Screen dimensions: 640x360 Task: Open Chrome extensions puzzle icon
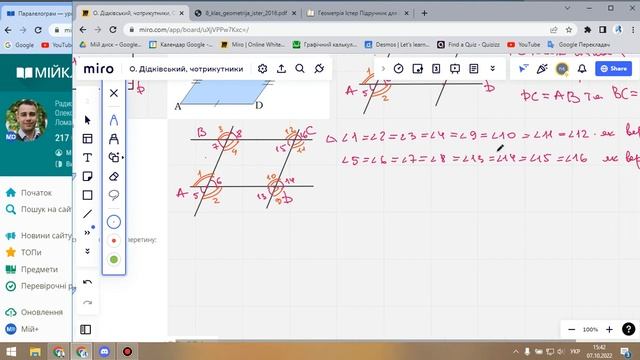tap(587, 29)
